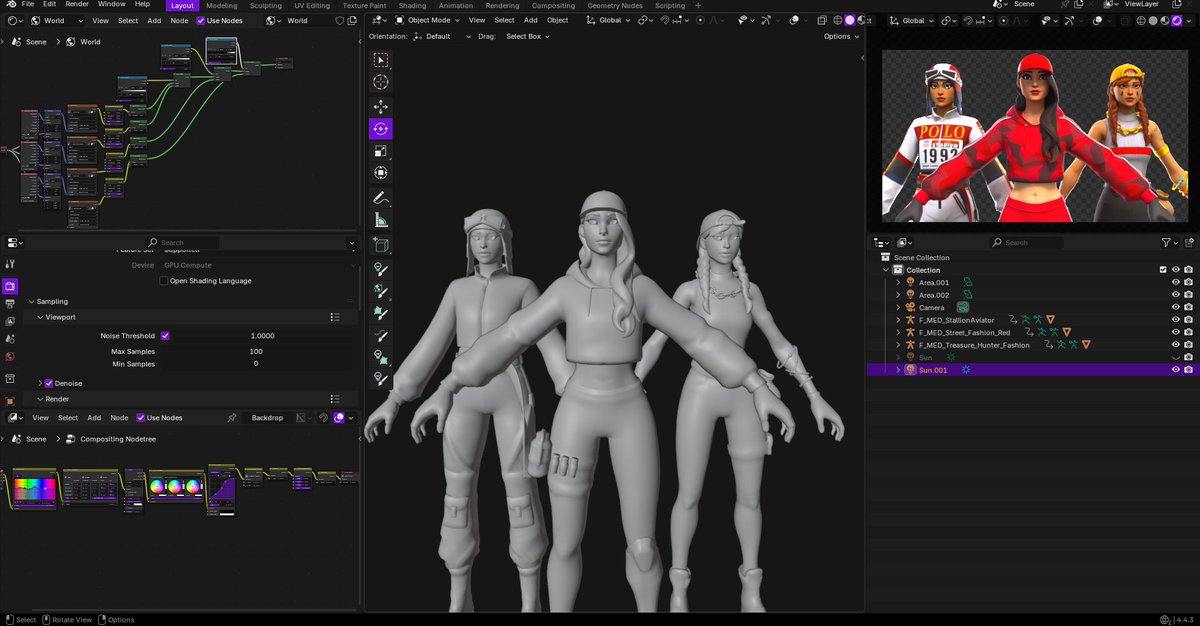Click the Sampling presets list icon for Viewport
This screenshot has height=626, width=1200.
pyautogui.click(x=335, y=317)
